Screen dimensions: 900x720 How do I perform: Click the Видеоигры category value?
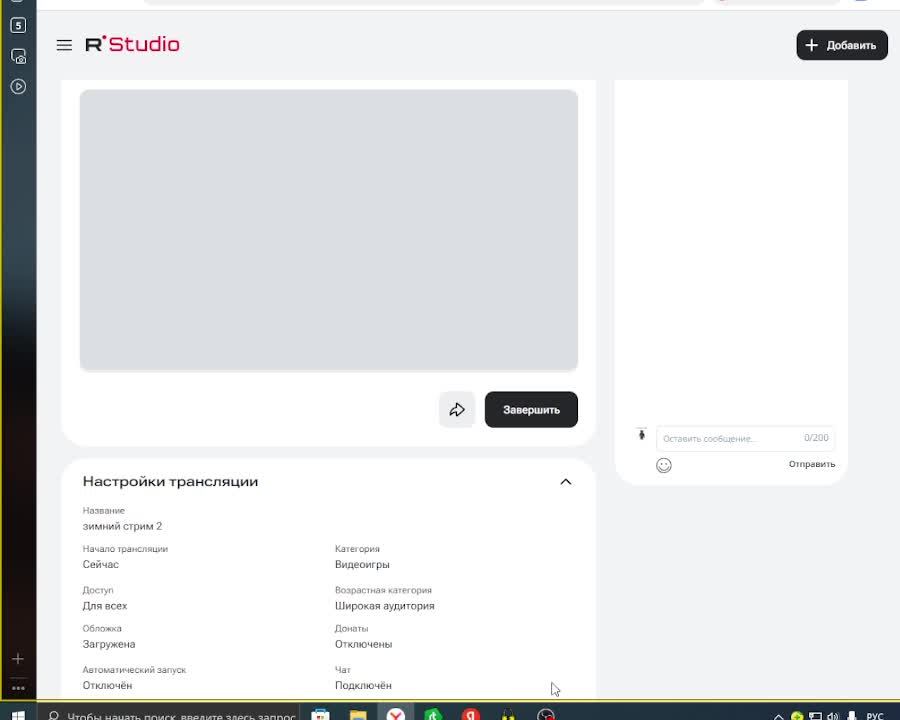pyautogui.click(x=362, y=564)
